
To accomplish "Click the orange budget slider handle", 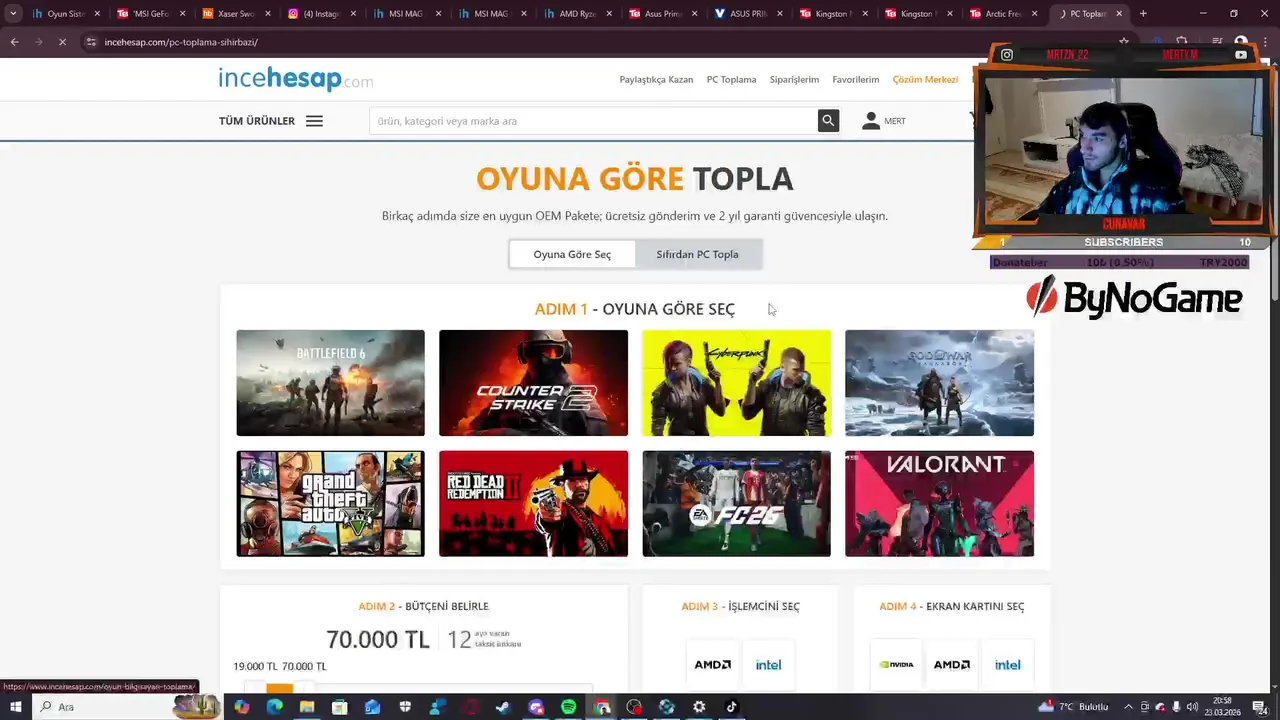I will [279, 688].
